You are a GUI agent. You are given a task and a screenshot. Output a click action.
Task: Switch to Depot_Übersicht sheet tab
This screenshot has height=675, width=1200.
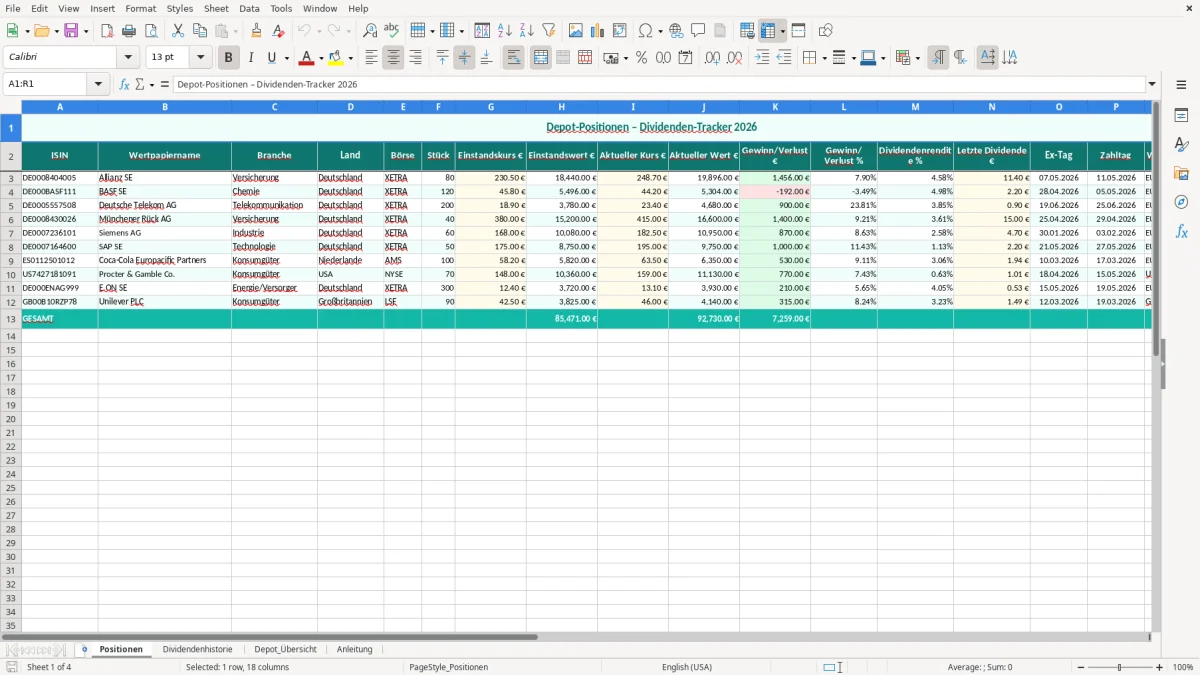[x=285, y=649]
